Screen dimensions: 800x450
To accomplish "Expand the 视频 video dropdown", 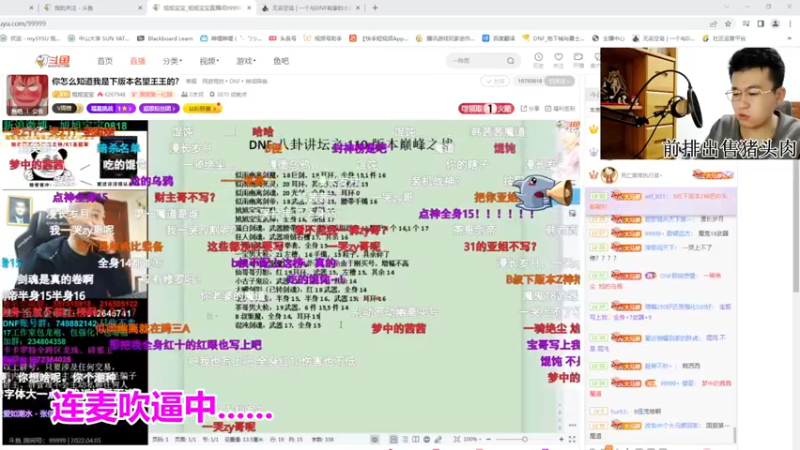I will (209, 61).
